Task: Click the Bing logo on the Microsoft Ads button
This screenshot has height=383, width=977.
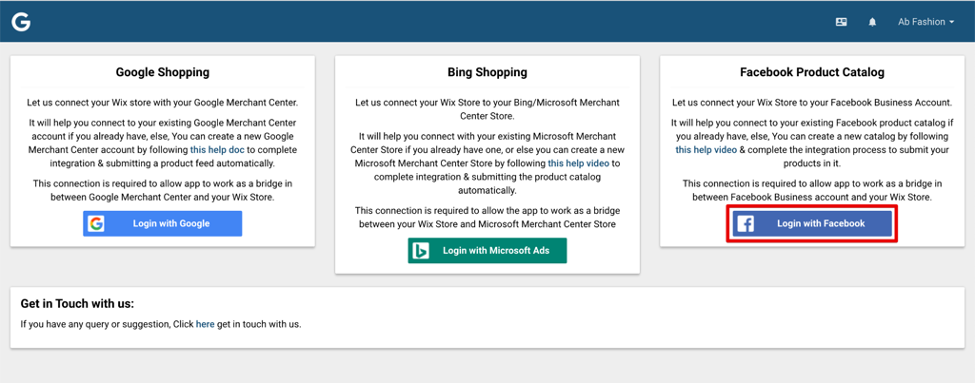Action: point(421,250)
